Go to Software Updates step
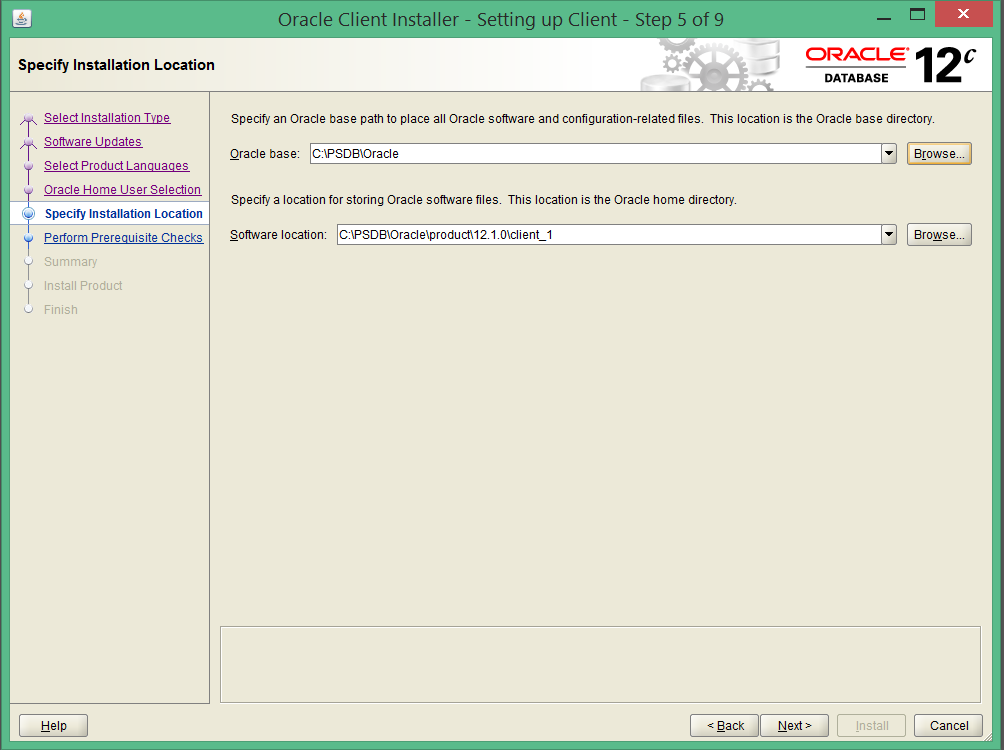 point(93,142)
